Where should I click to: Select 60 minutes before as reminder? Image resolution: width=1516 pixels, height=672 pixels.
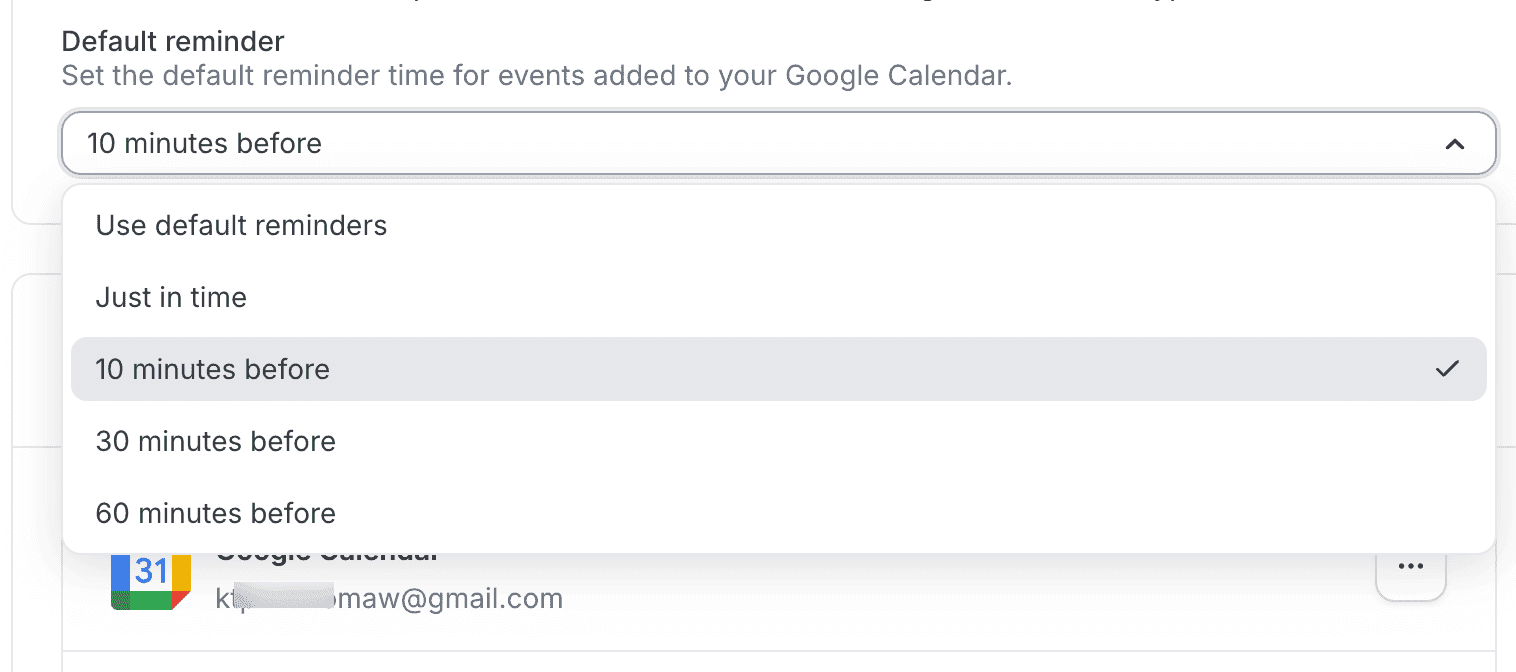pyautogui.click(x=216, y=513)
